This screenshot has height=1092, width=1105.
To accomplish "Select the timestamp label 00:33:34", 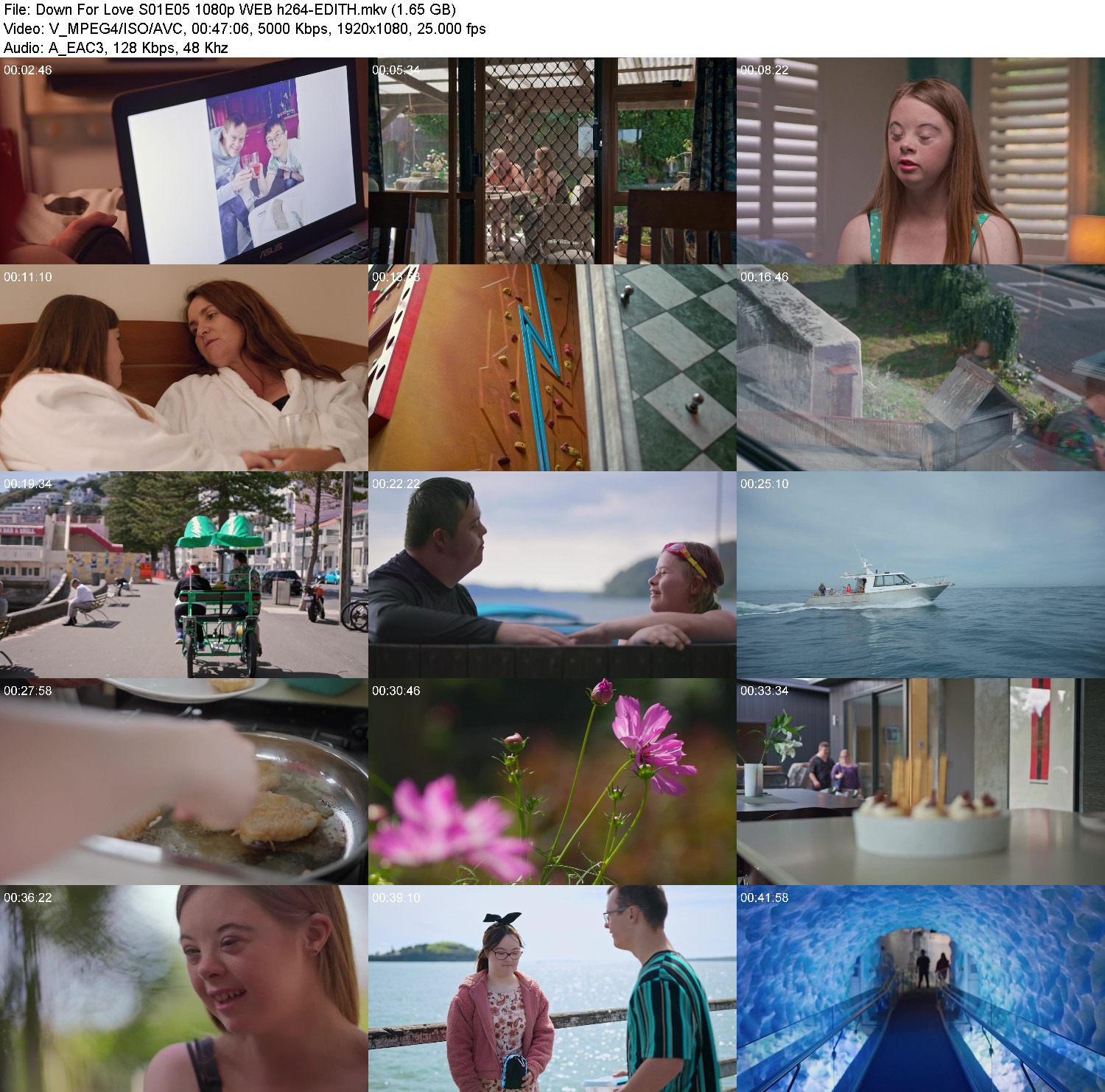I will [765, 691].
